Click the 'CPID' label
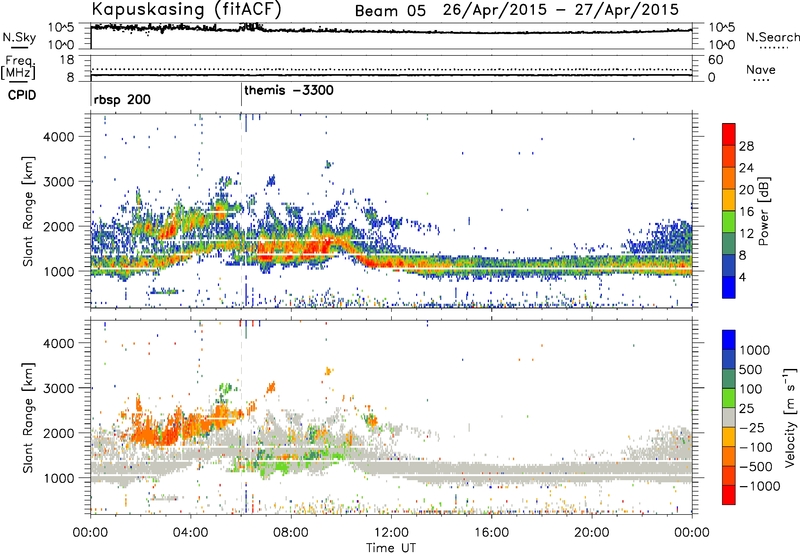This screenshot has width=800, height=554. tap(22, 95)
